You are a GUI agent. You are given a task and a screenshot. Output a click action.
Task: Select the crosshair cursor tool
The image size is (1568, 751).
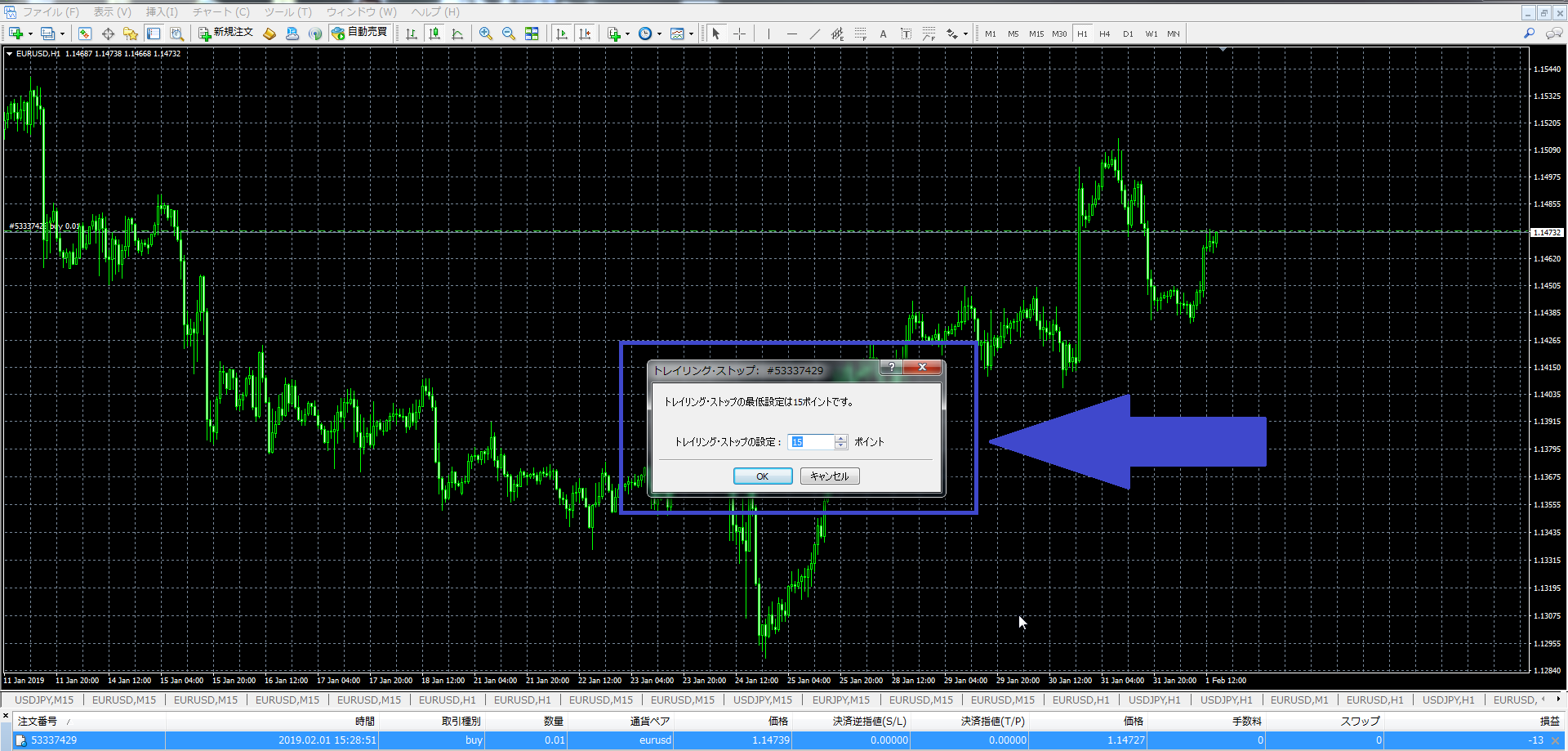[739, 34]
